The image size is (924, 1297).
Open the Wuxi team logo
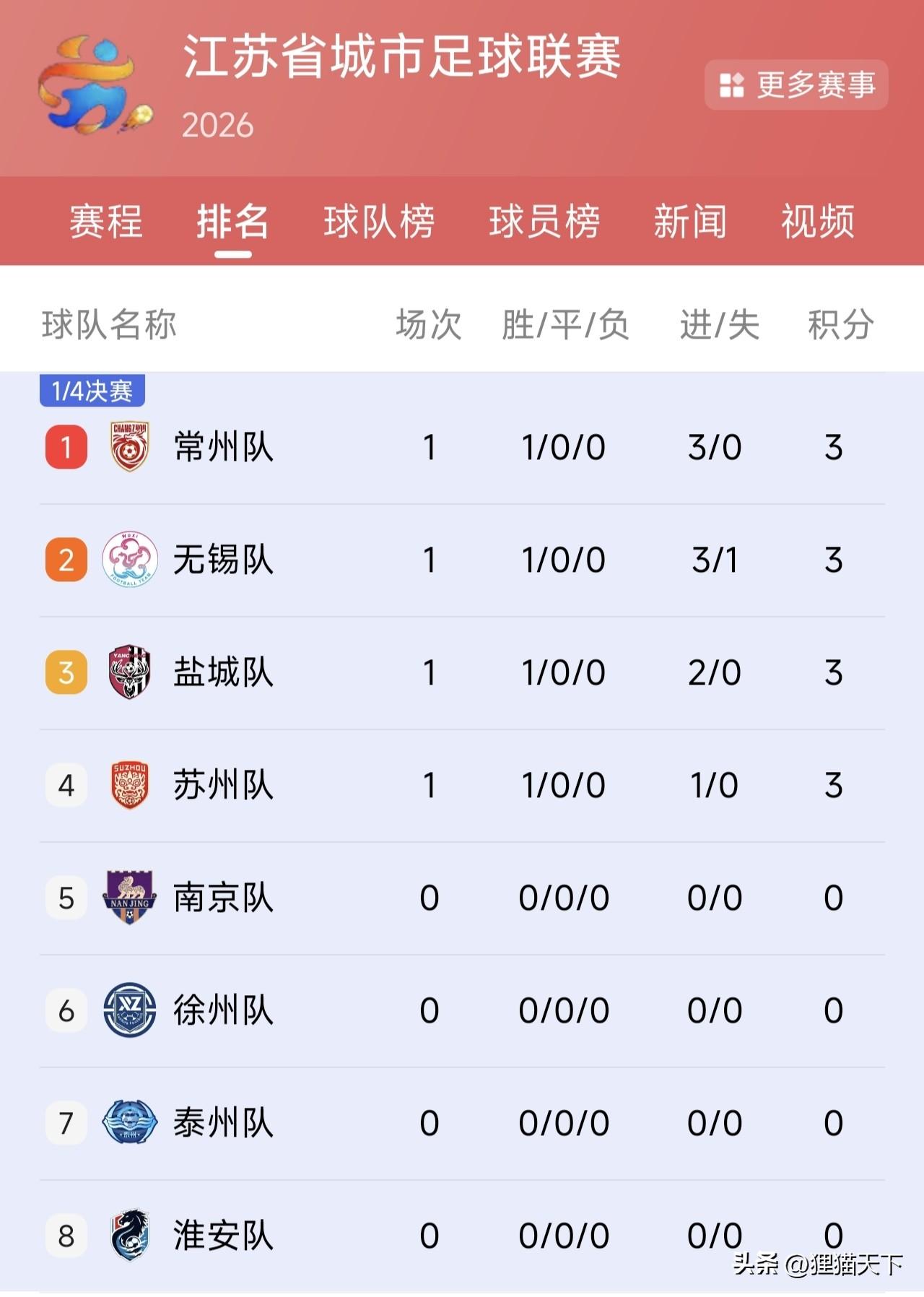click(130, 560)
